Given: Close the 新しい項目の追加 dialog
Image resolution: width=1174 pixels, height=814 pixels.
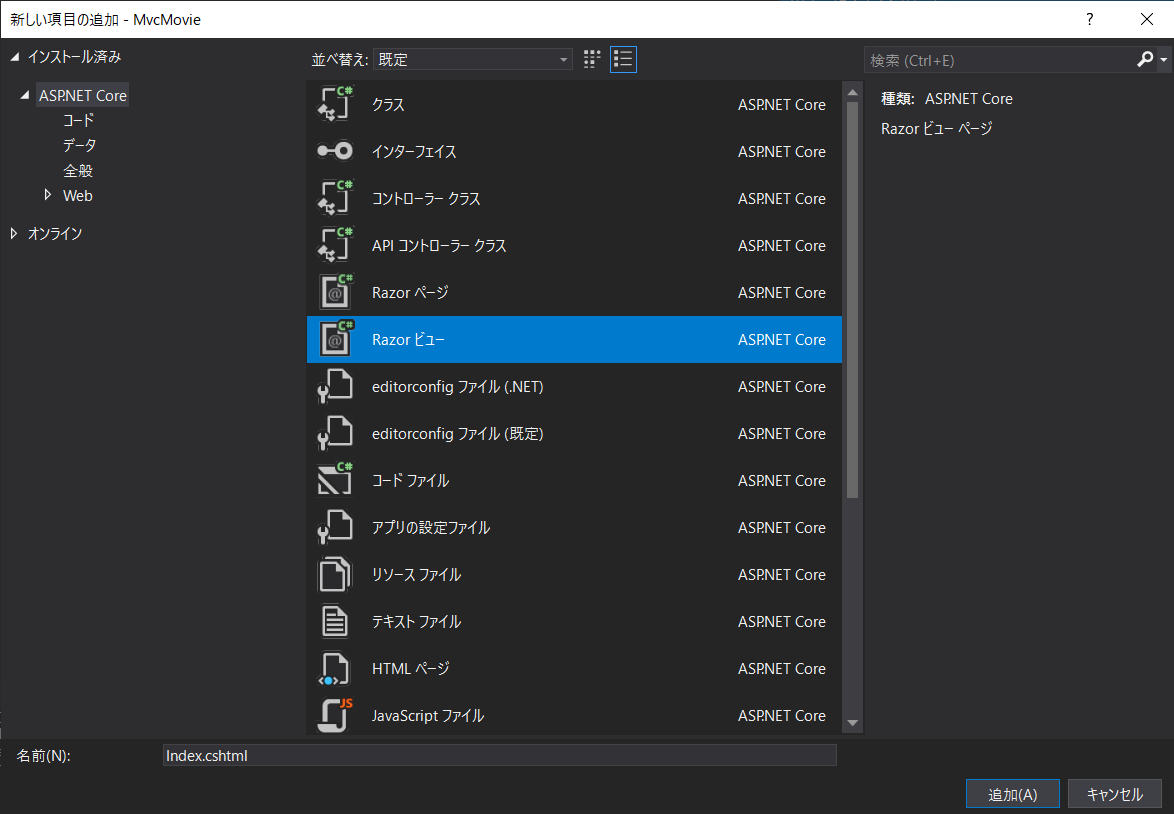Looking at the screenshot, I should 1146,19.
